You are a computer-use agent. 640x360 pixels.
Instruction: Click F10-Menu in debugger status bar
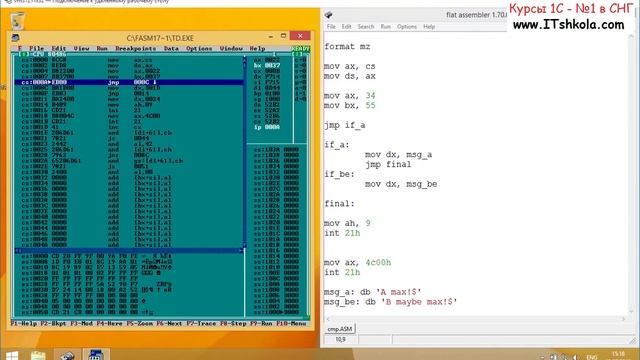tap(291, 323)
